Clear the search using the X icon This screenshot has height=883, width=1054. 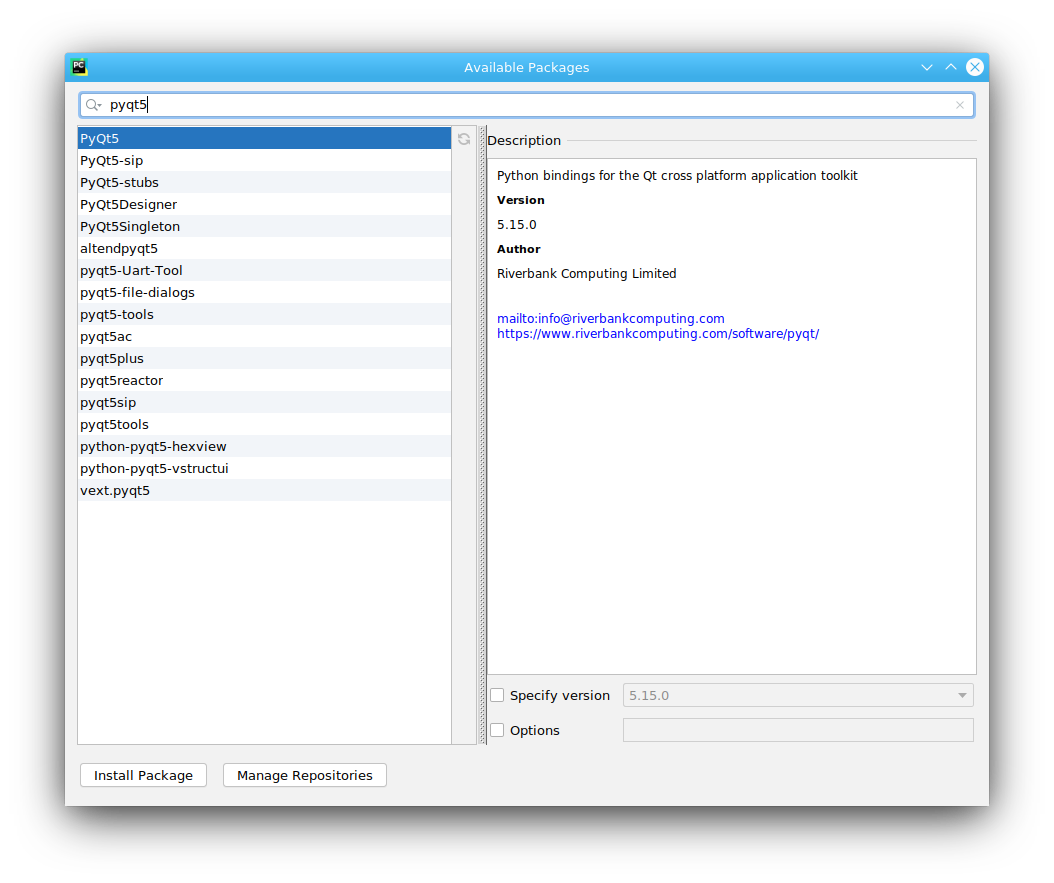[x=959, y=104]
